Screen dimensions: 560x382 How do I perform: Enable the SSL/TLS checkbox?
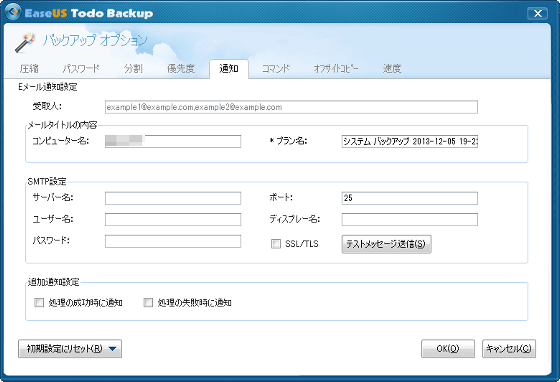point(276,244)
